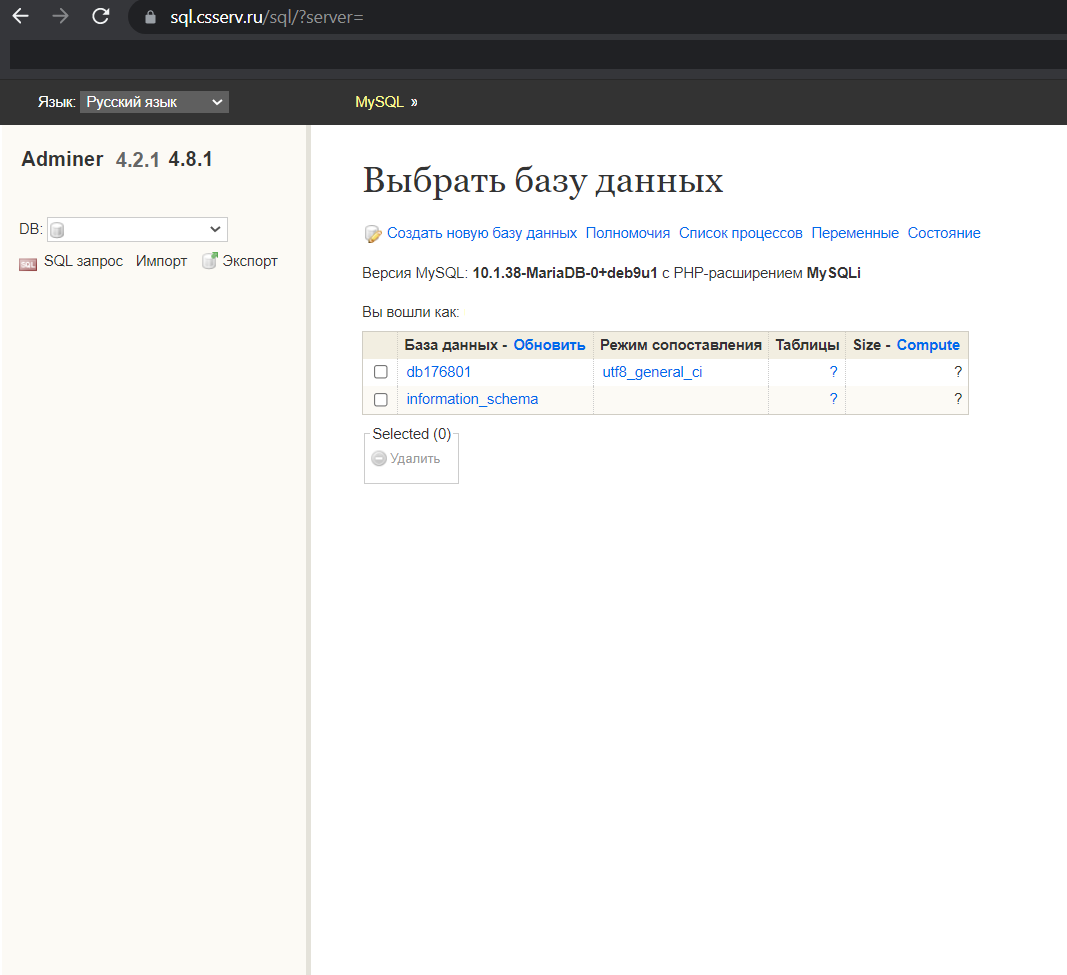1067x975 pixels.
Task: Tick the information_schema checkbox
Action: [380, 399]
